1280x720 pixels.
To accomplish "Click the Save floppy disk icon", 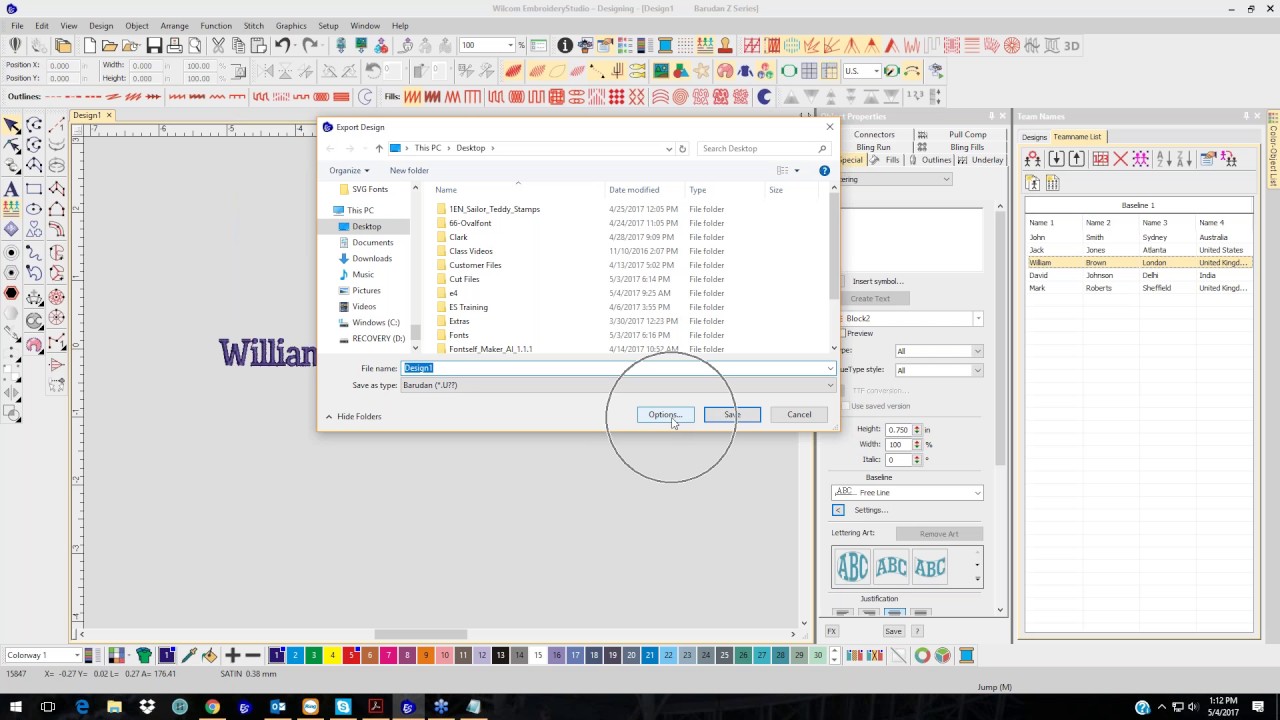I will 154,45.
